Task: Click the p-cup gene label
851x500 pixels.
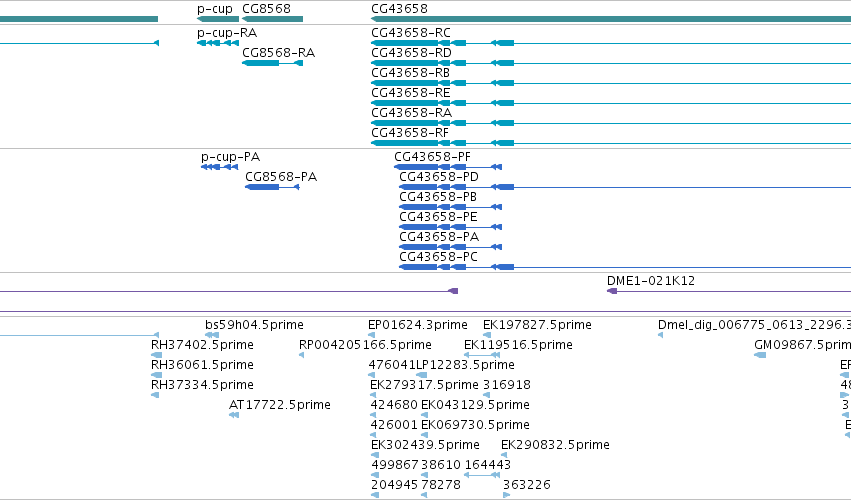Action: click(x=214, y=9)
